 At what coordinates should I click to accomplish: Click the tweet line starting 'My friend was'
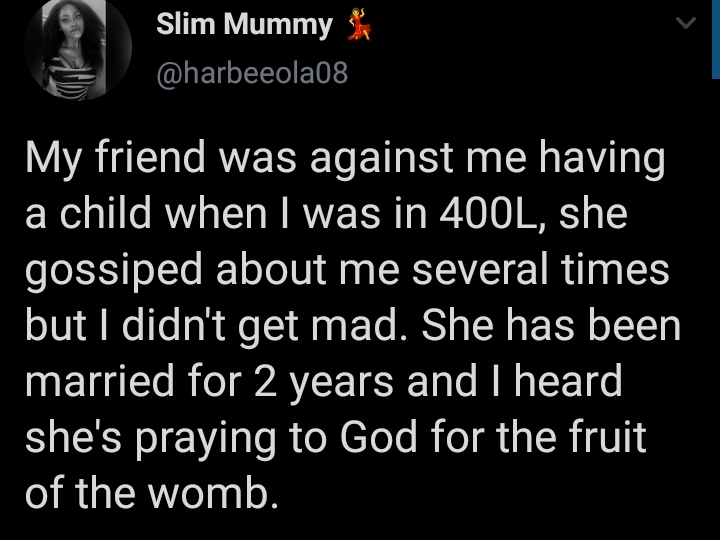coord(344,160)
